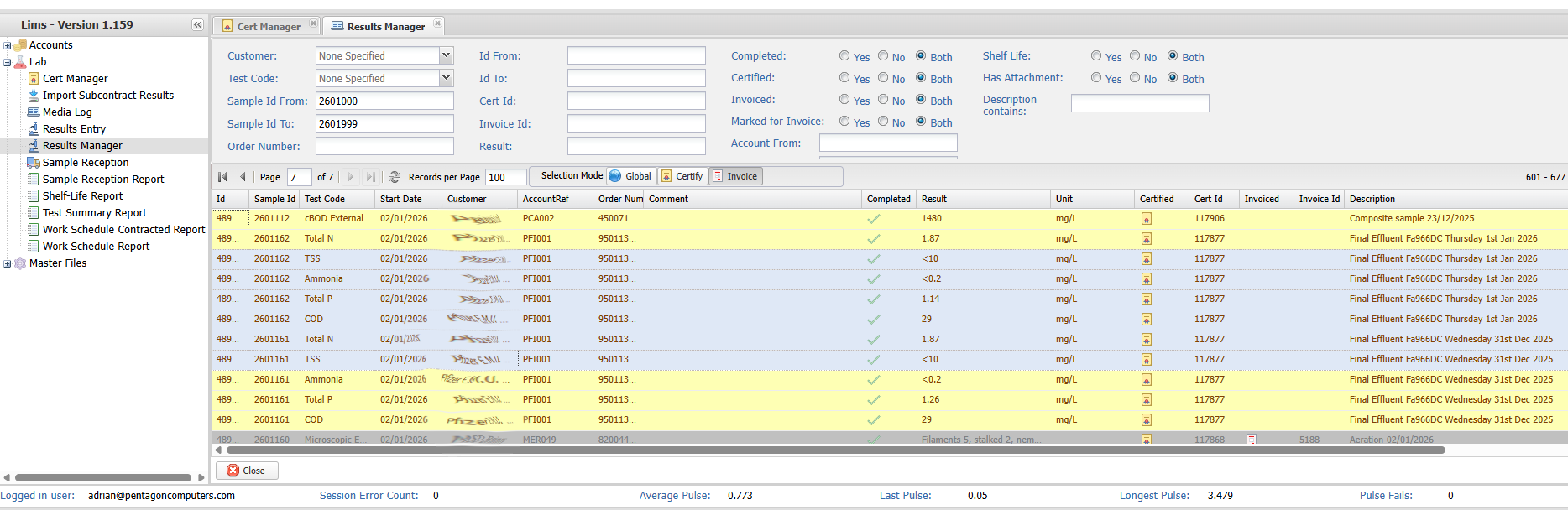Refresh the results grid
Viewport: 1568px width, 510px height.
point(395,177)
